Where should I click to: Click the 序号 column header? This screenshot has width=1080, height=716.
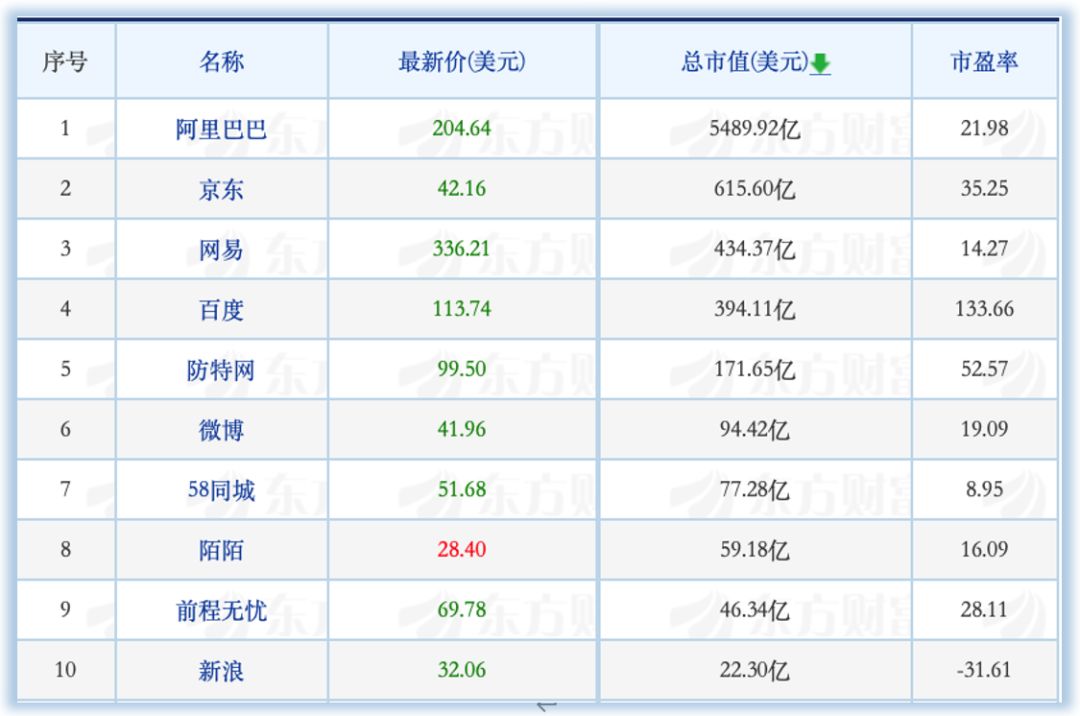tap(65, 62)
